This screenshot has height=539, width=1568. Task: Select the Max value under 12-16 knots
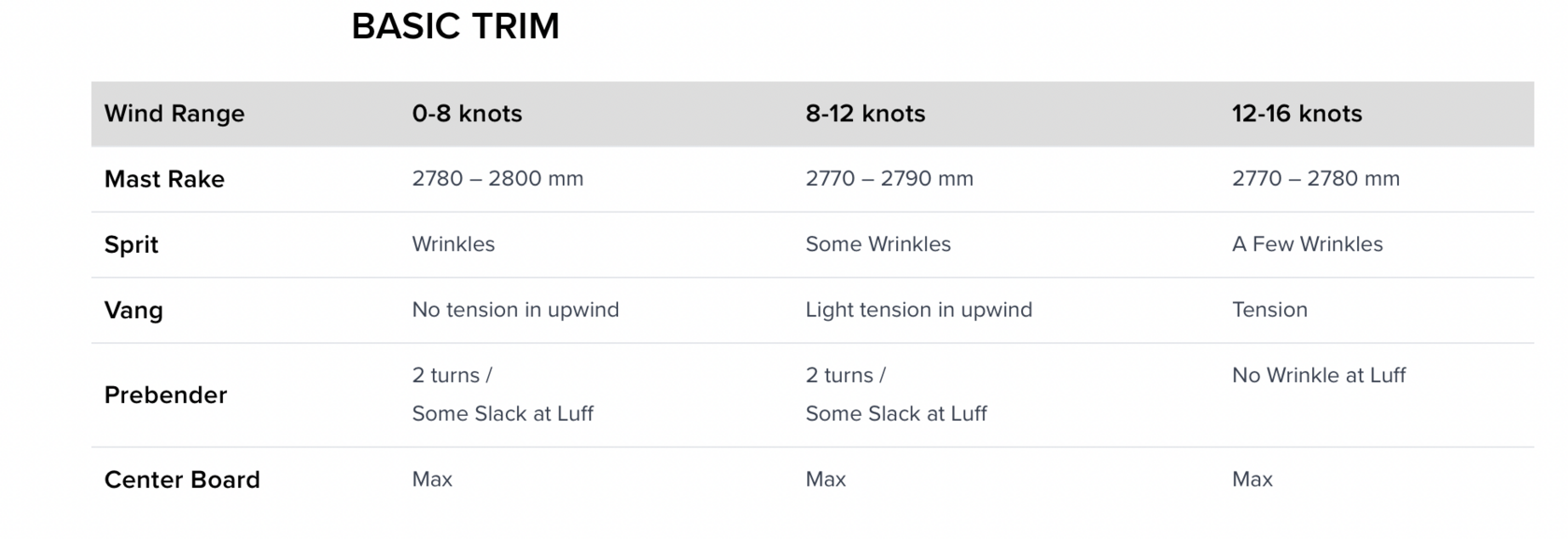point(1252,479)
